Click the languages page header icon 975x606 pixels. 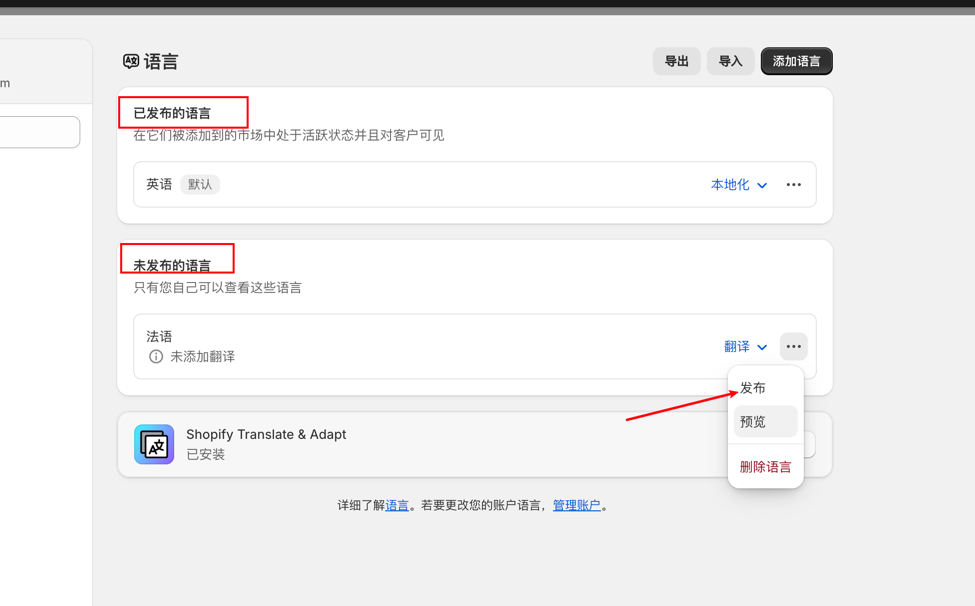[131, 61]
